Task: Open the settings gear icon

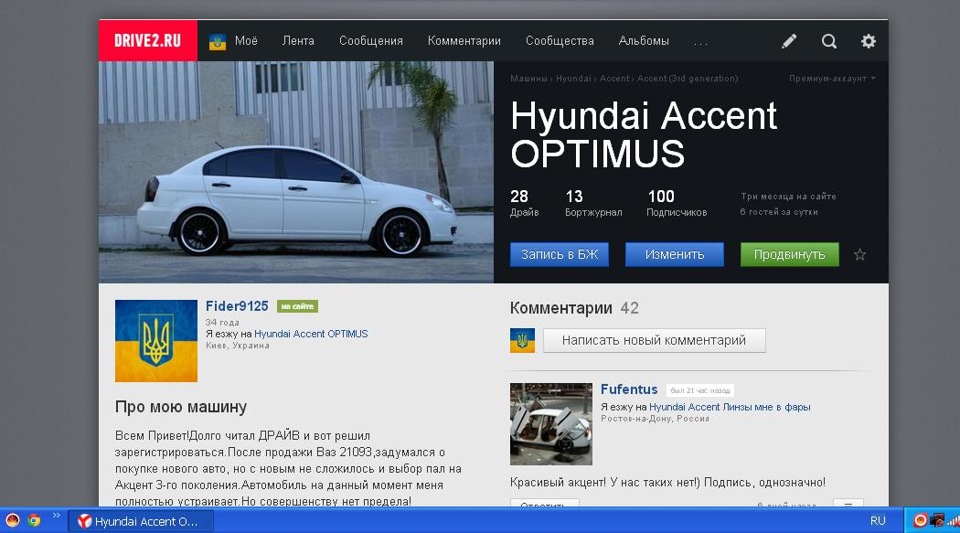Action: tap(868, 41)
